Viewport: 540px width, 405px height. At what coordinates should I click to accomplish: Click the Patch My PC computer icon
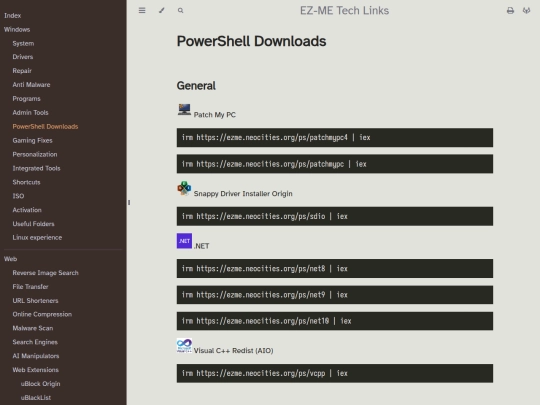(184, 110)
